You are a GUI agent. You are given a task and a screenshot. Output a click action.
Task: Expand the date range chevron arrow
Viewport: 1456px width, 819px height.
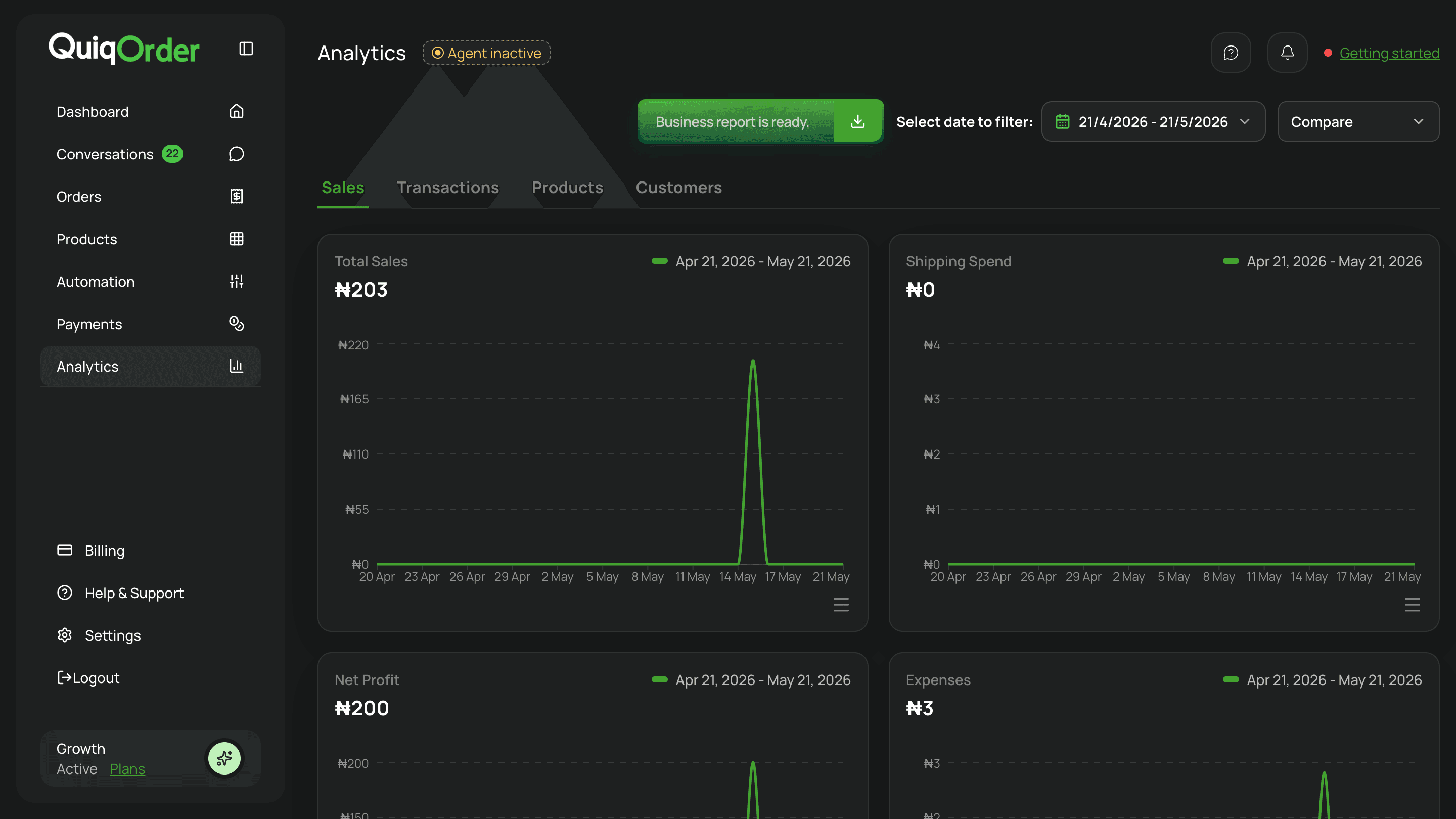[1245, 121]
